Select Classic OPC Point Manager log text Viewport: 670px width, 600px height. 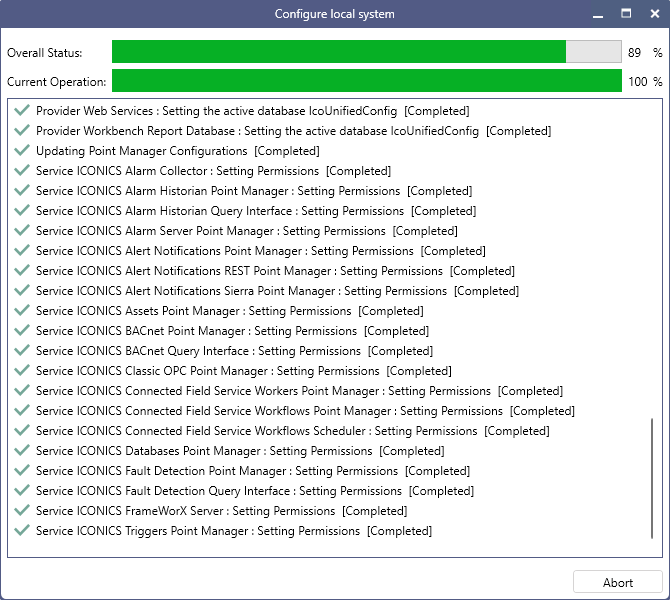(x=244, y=371)
